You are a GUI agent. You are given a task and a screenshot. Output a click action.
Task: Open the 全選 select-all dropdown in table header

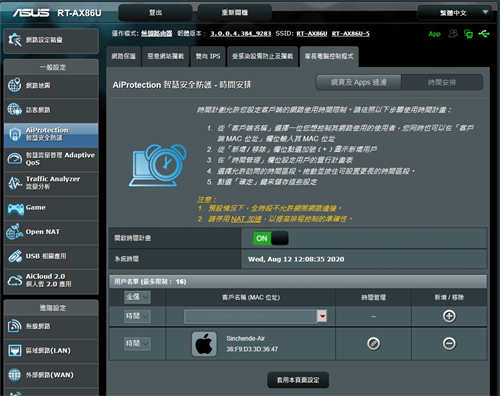(137, 297)
